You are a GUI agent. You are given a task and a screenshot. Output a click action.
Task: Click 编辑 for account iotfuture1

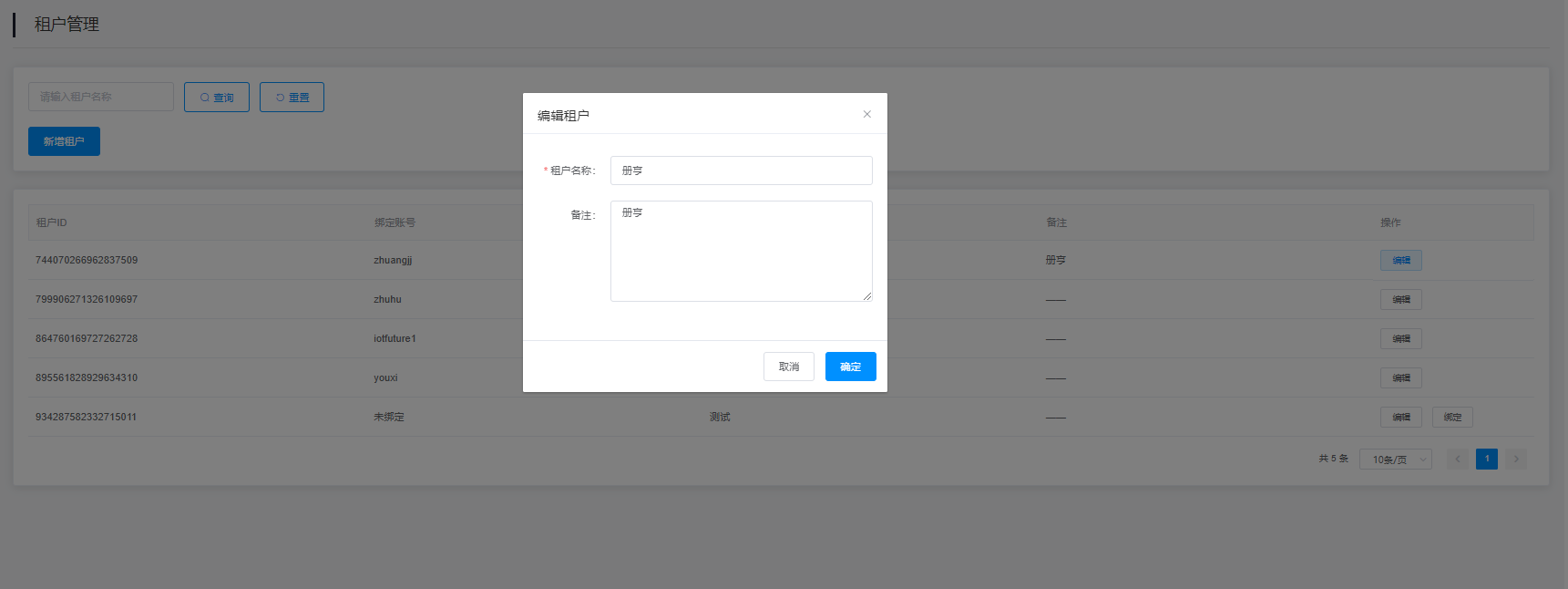point(1400,339)
